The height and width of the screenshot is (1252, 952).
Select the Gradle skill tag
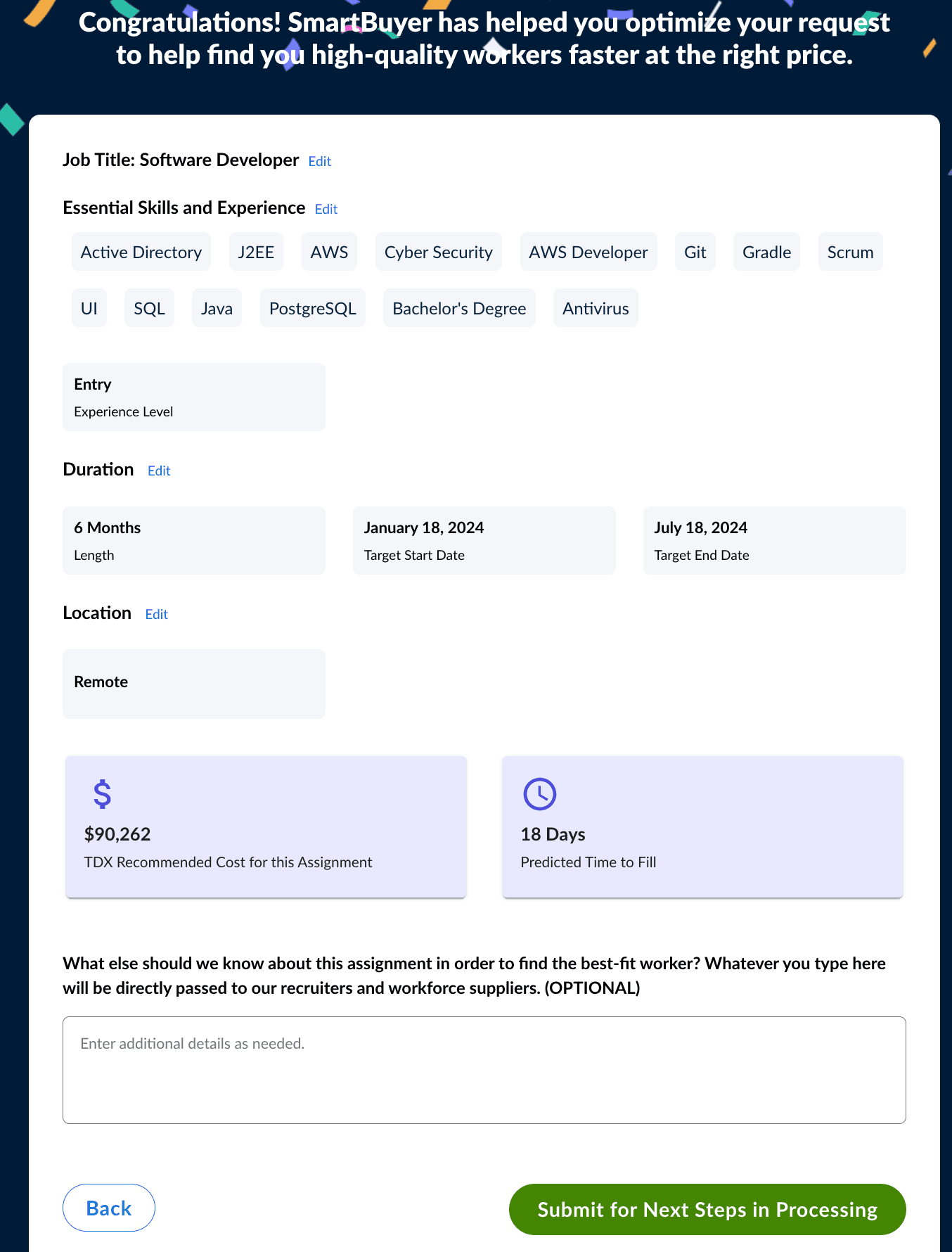click(767, 252)
